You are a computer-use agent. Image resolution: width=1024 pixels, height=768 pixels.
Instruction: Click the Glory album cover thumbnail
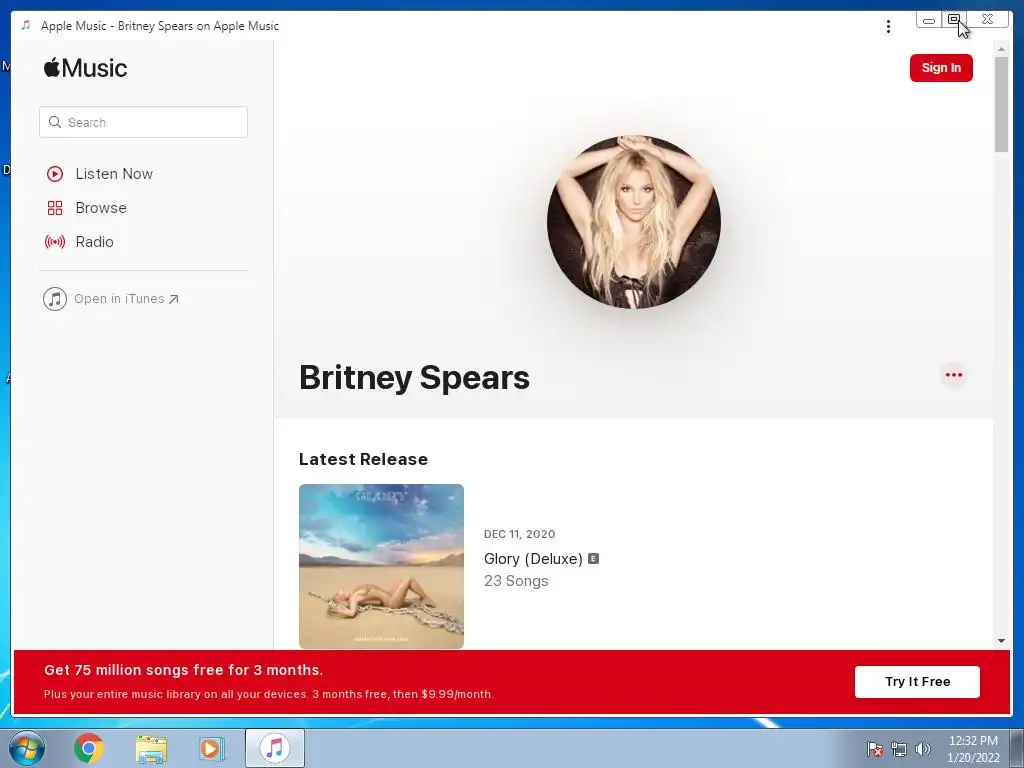pos(381,566)
